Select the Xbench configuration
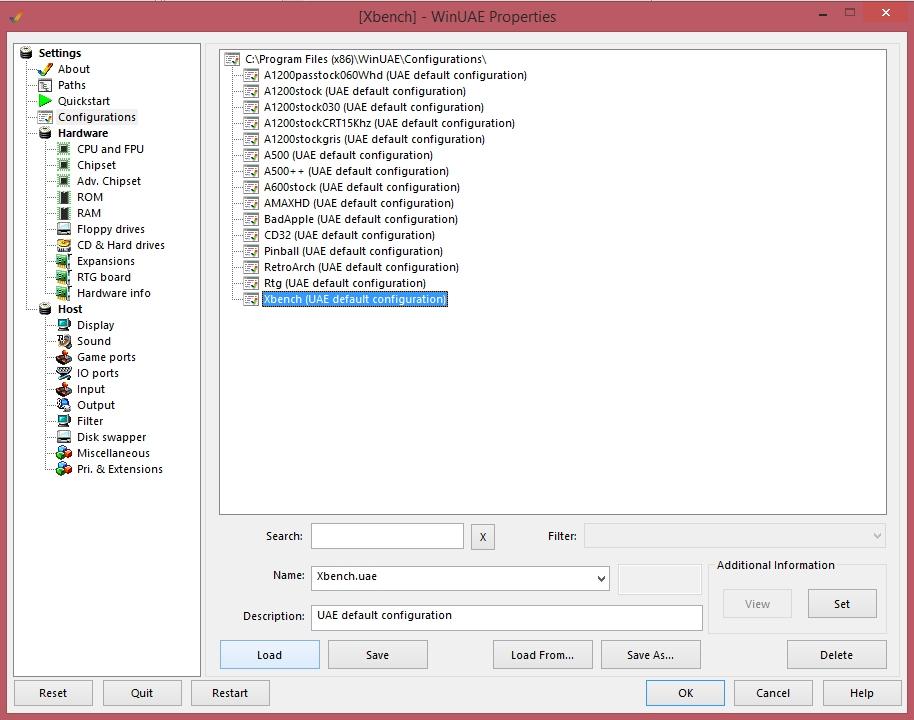 (x=354, y=299)
